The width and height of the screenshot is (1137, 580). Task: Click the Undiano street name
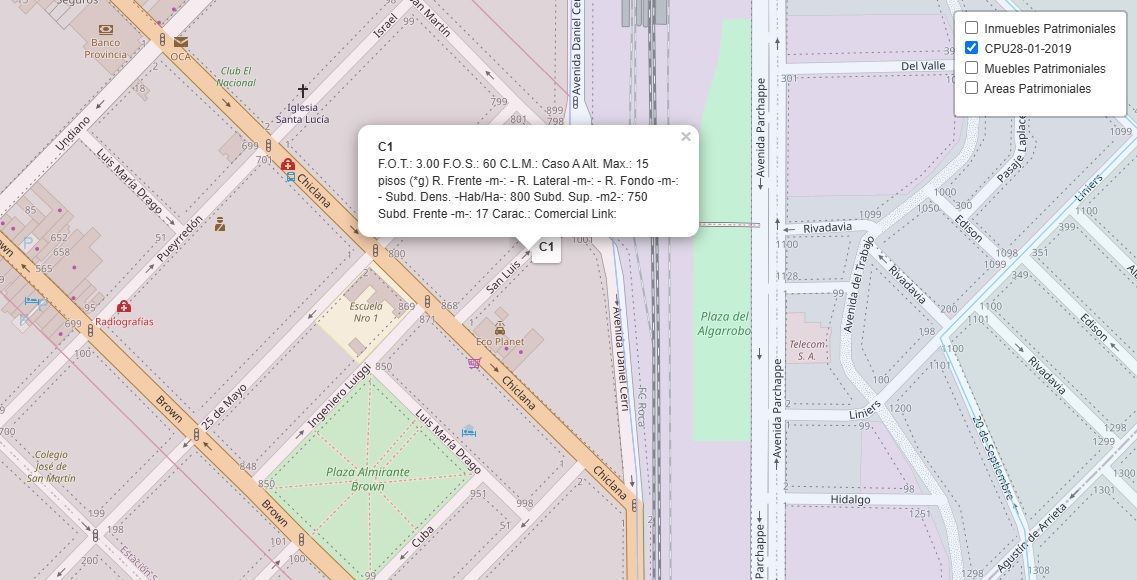pyautogui.click(x=73, y=133)
